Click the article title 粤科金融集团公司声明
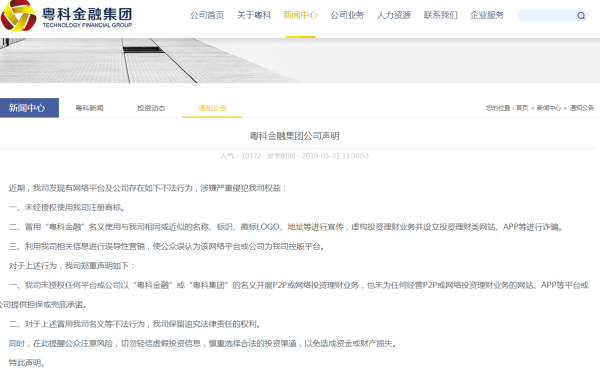The height and width of the screenshot is (371, 600). click(295, 136)
